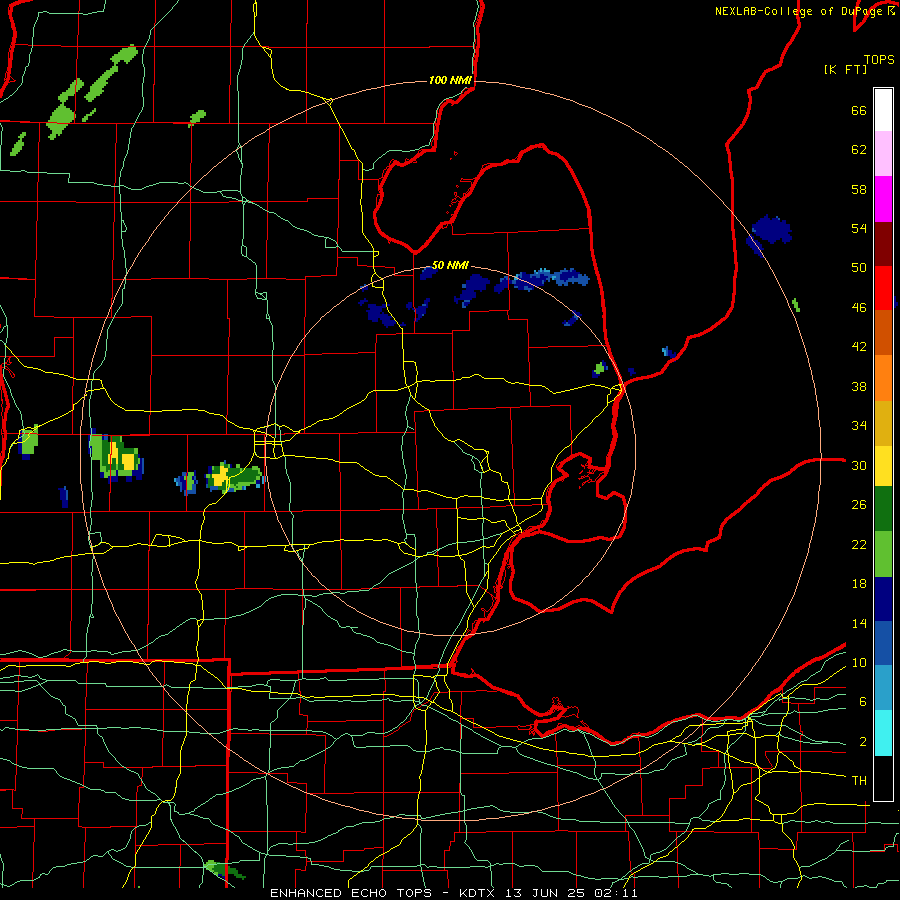
Task: Click the Enhanced Echo Tops KDTX timestamp caption
Action: pos(453,893)
